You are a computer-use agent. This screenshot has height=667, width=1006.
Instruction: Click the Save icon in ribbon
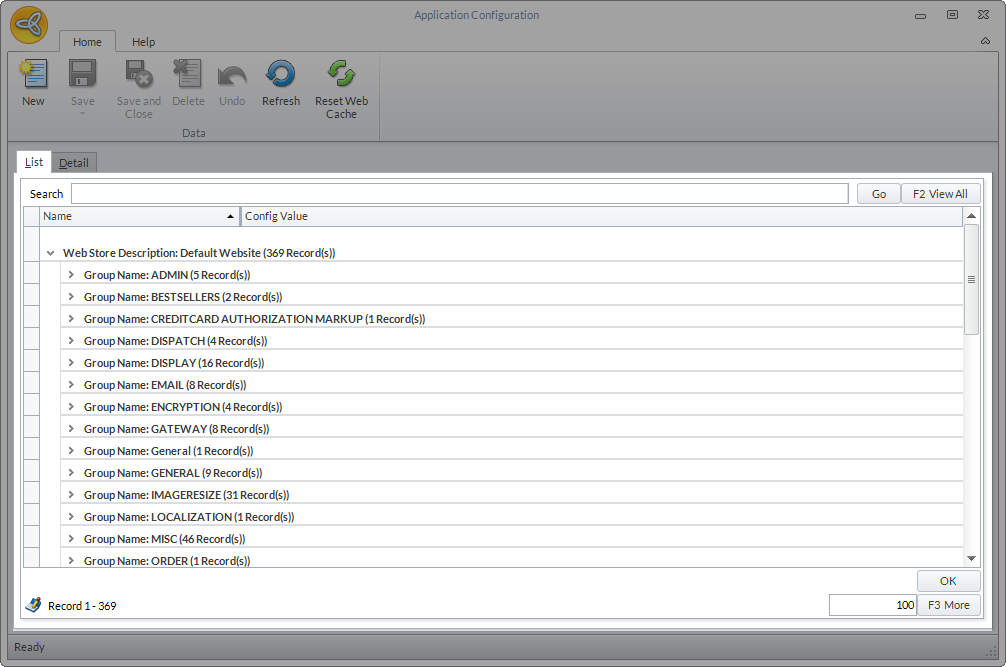[x=82, y=75]
